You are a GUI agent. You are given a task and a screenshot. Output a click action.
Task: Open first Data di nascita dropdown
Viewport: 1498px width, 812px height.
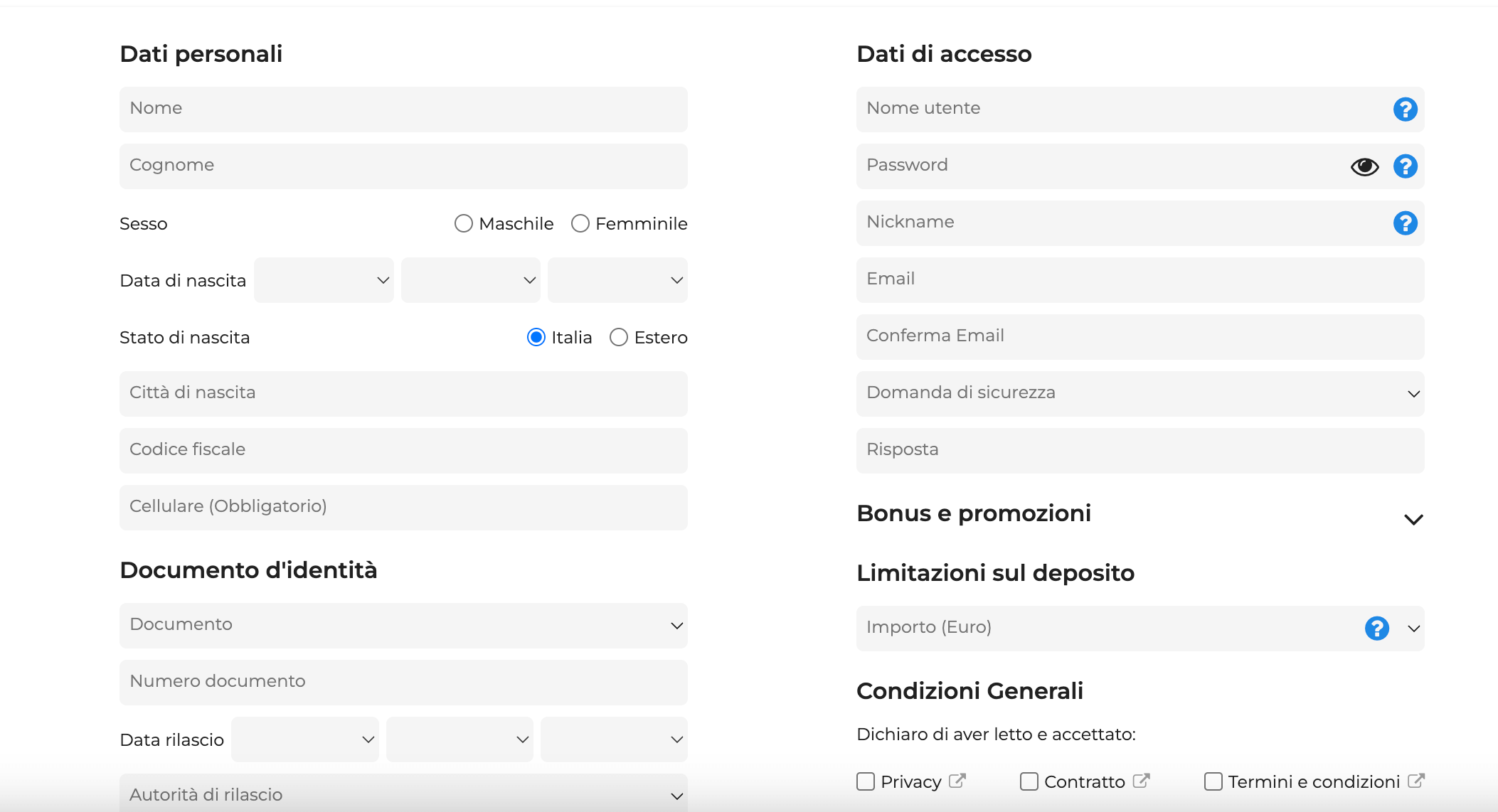(324, 280)
